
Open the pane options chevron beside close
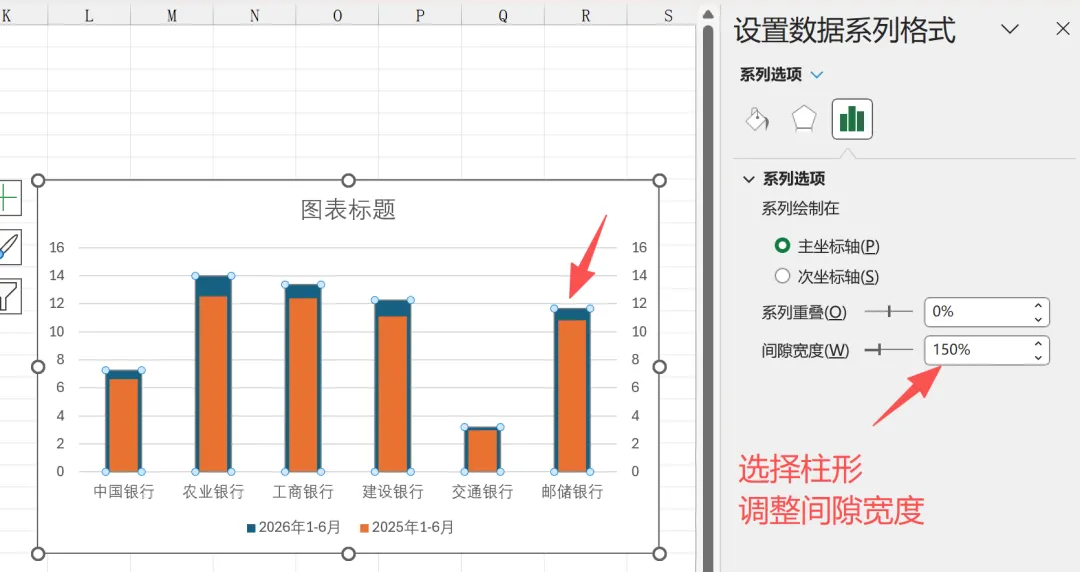pos(1010,29)
